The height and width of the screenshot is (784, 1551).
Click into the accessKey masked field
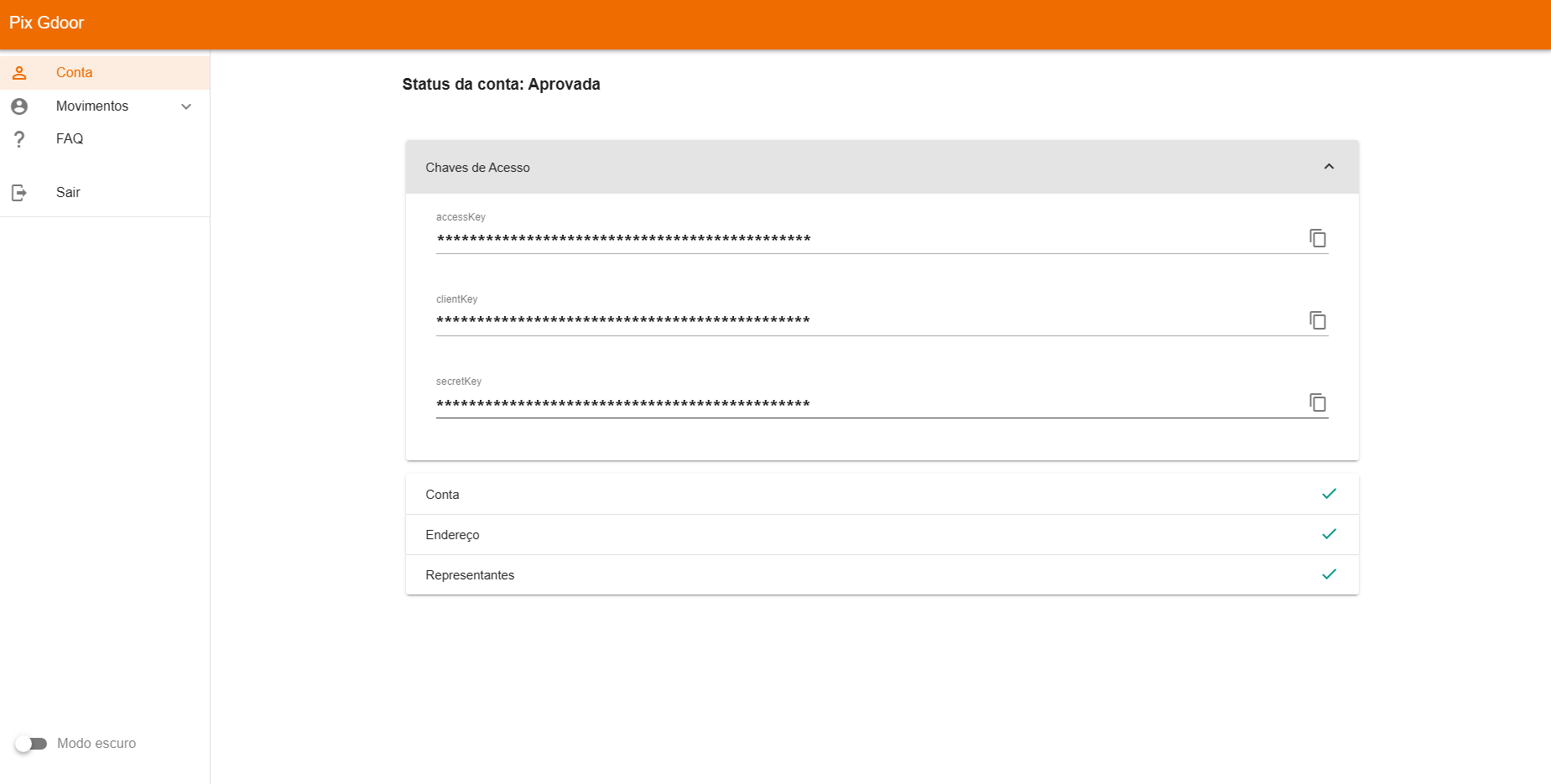click(x=868, y=239)
